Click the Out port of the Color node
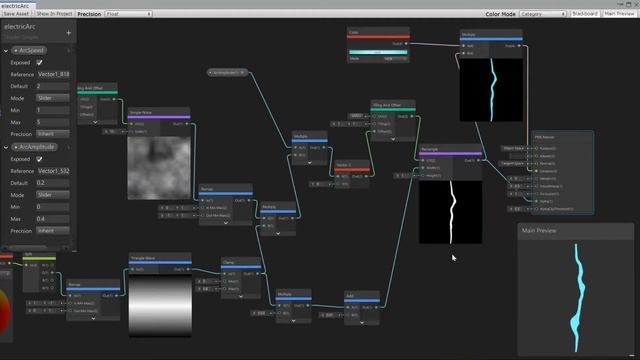 (406, 44)
